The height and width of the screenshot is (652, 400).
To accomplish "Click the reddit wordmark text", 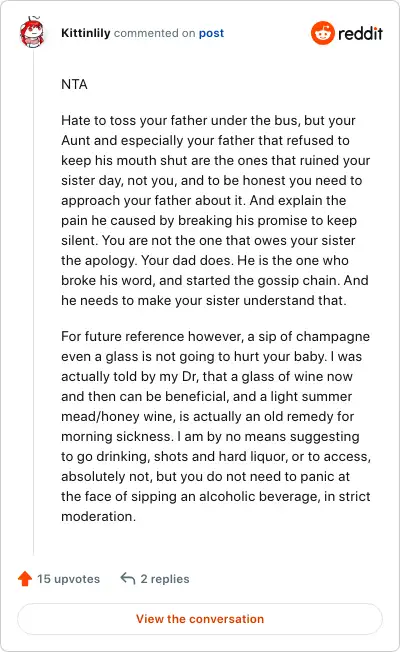I will (x=360, y=33).
